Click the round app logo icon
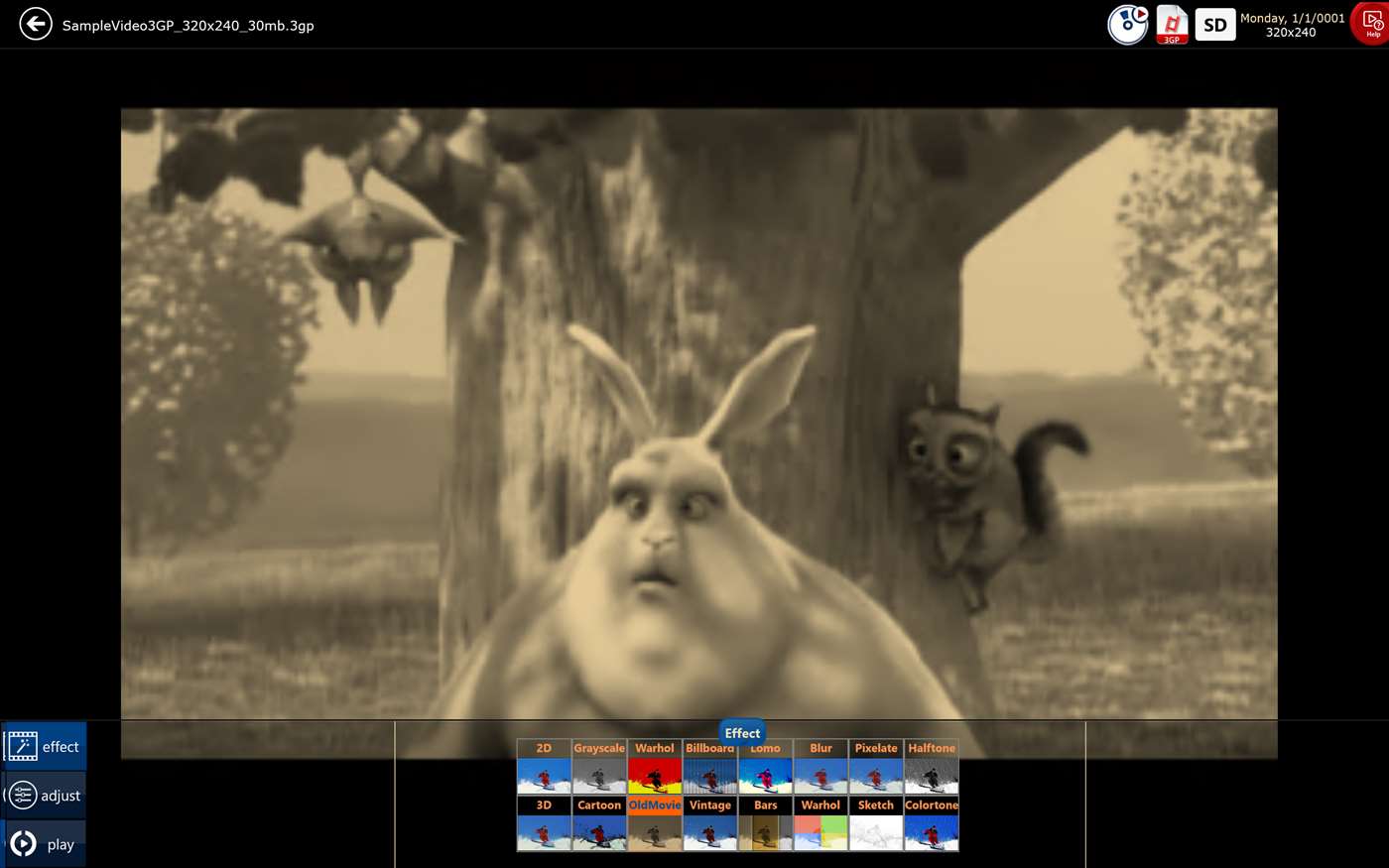Viewport: 1389px width, 868px height. (x=1127, y=25)
